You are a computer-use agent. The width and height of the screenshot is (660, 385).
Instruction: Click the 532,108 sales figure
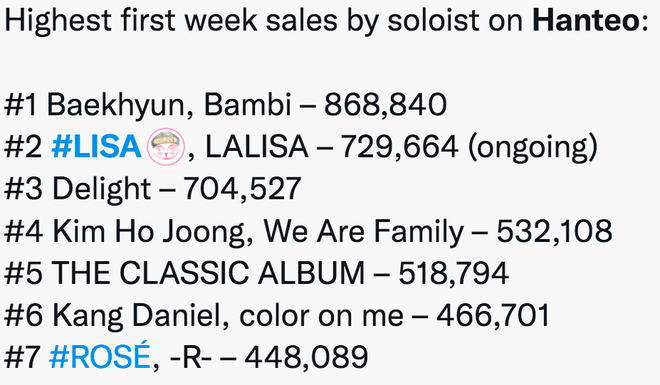(x=554, y=231)
